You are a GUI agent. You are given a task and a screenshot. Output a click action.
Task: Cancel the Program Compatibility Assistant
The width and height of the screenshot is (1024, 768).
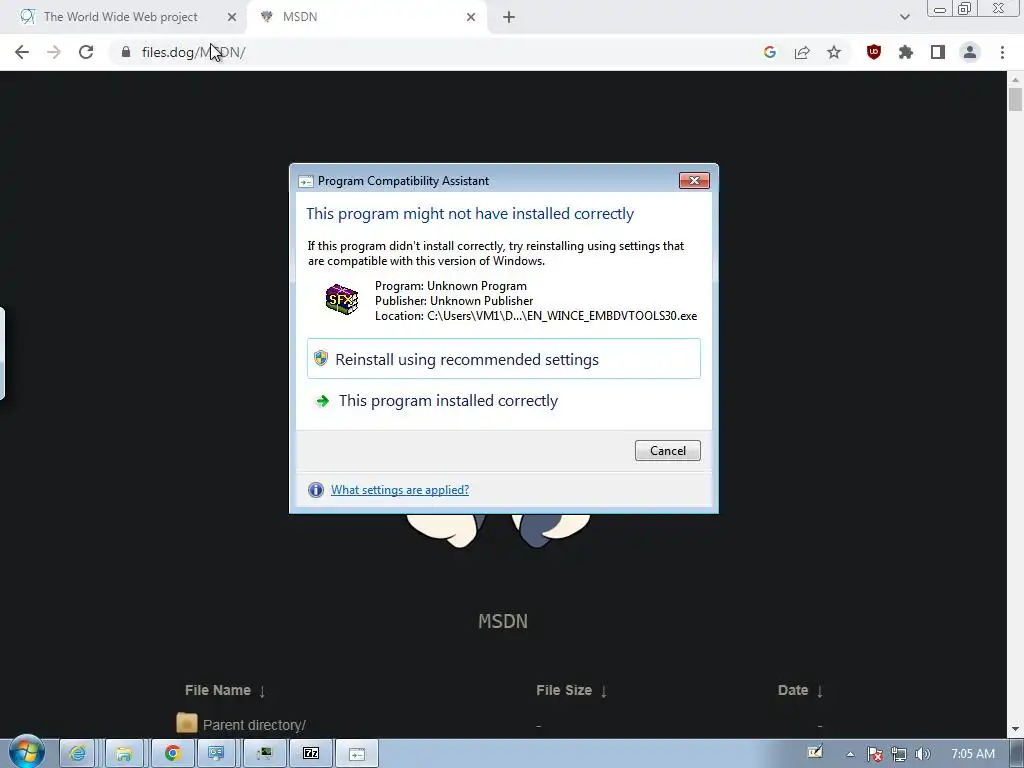pos(667,451)
